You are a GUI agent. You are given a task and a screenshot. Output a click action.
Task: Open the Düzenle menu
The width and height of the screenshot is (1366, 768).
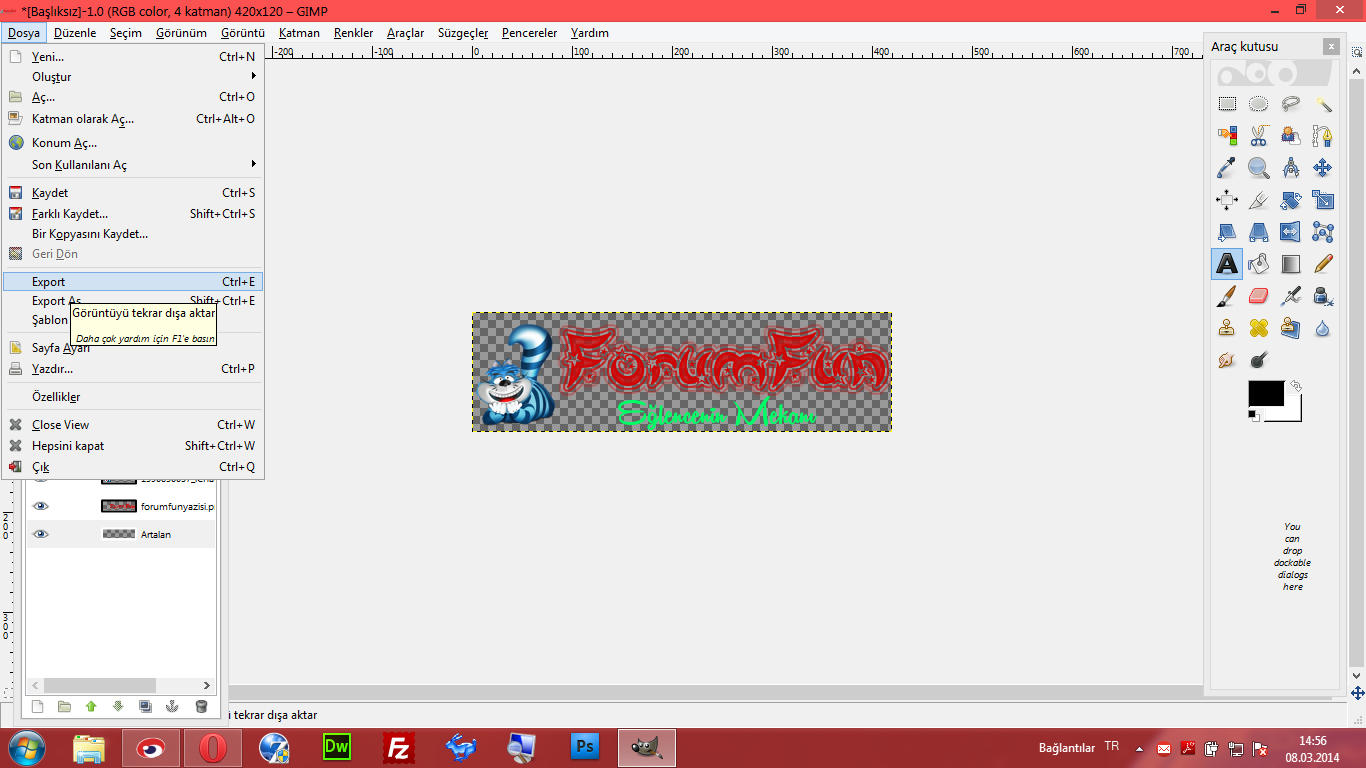75,33
